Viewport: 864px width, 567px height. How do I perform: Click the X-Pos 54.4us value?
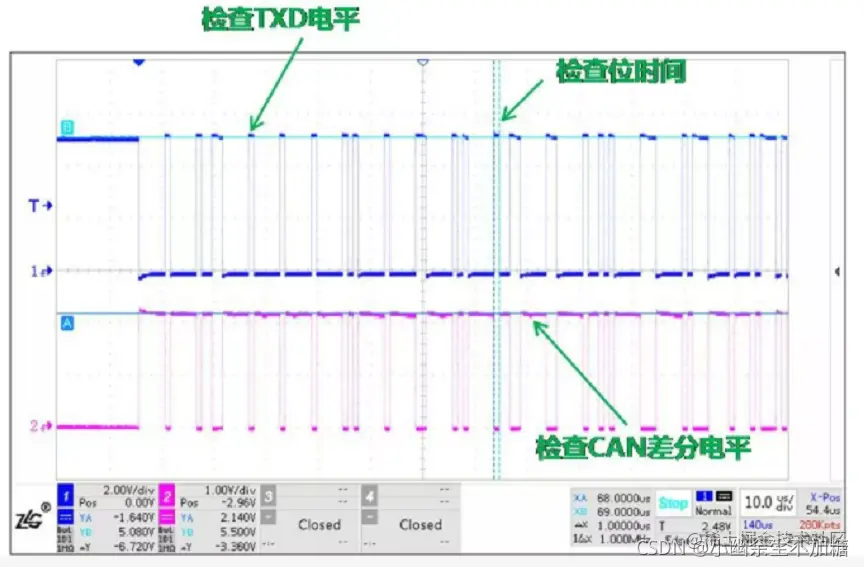click(823, 510)
